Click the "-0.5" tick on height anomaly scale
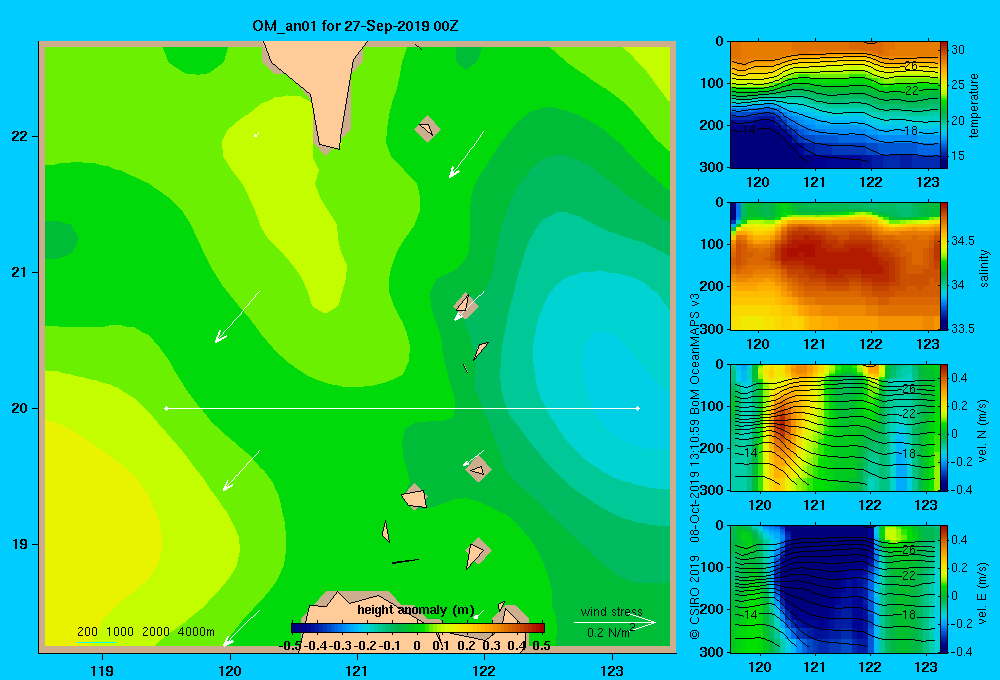Viewport: 1000px width, 680px height. [291, 646]
